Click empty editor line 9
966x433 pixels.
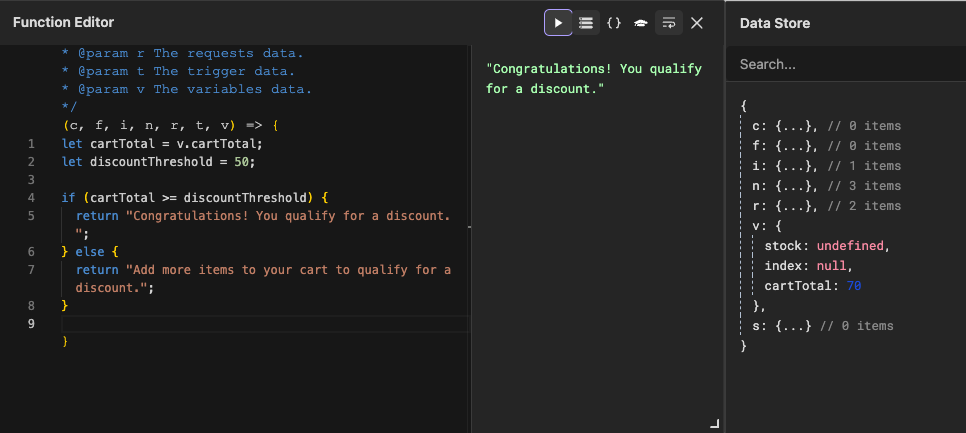(x=265, y=323)
